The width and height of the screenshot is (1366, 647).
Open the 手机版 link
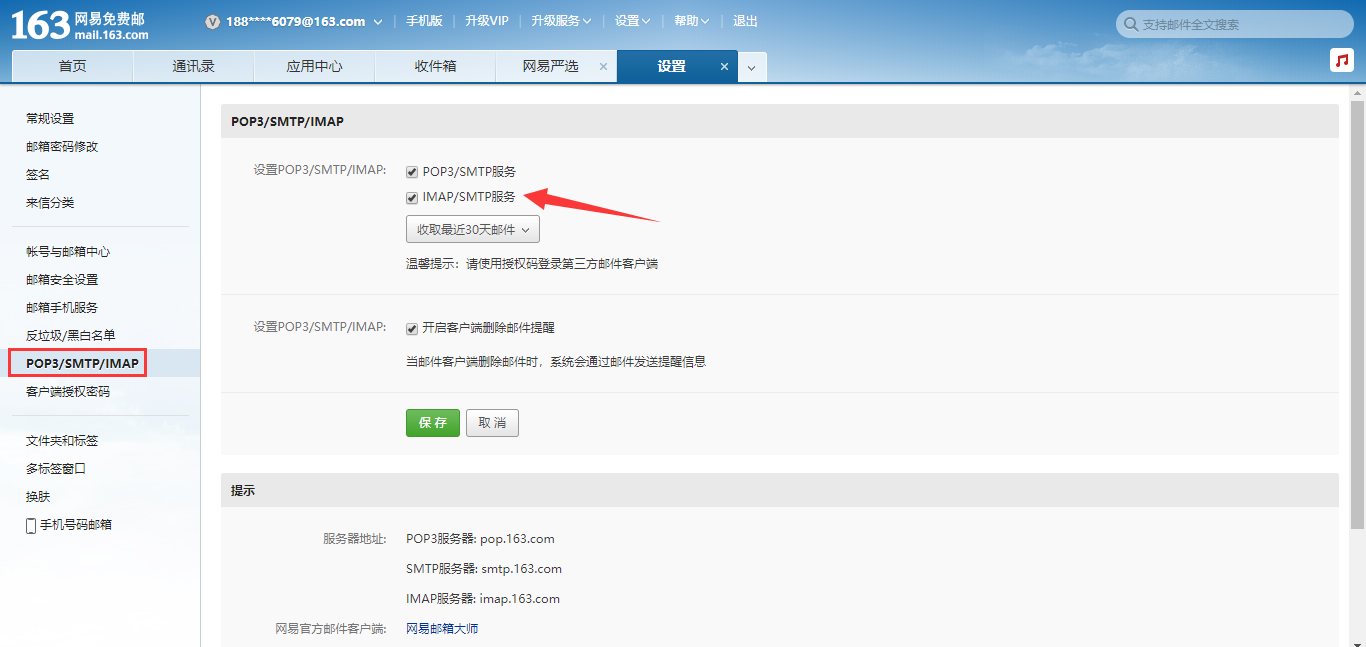tap(424, 21)
